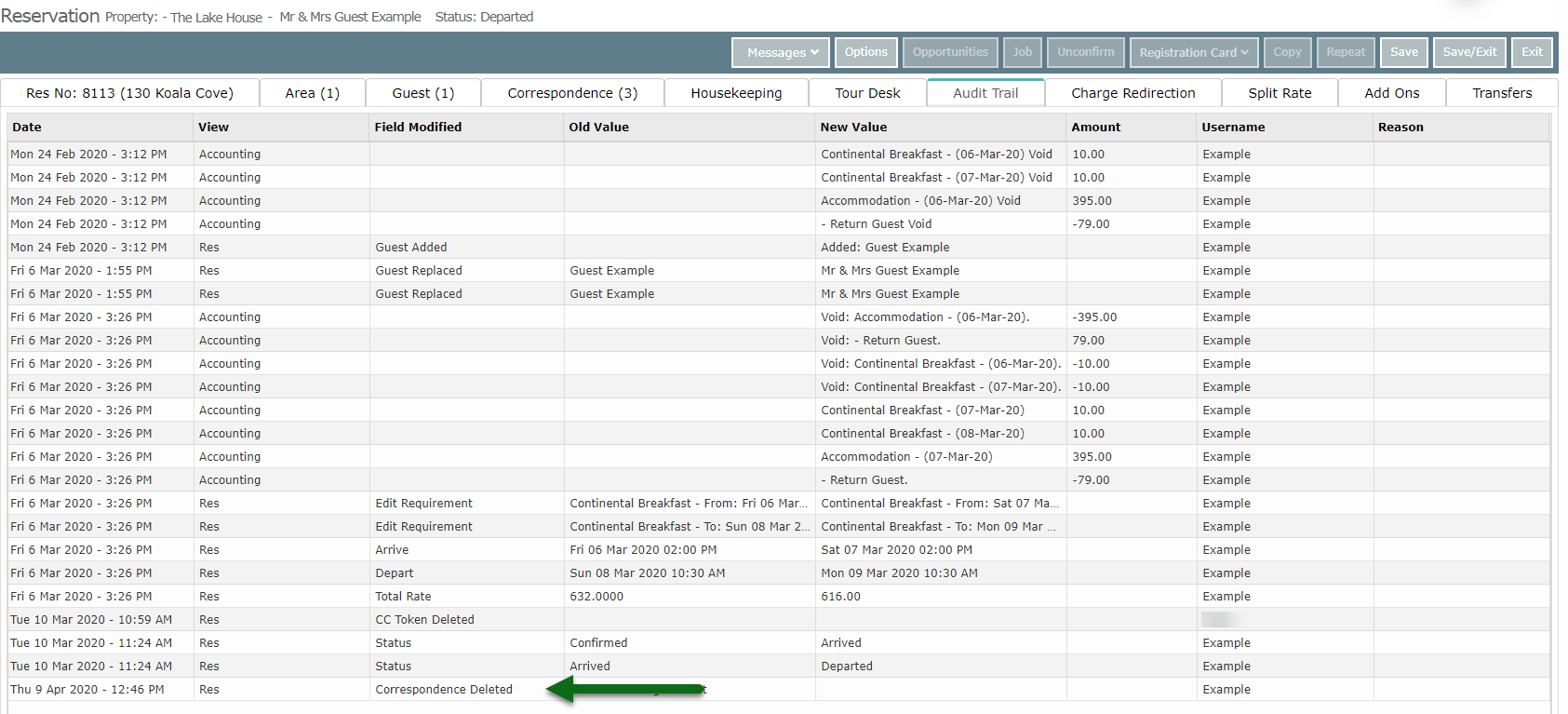The height and width of the screenshot is (714, 1568).
Task: Click the Repeat button
Action: [1347, 52]
